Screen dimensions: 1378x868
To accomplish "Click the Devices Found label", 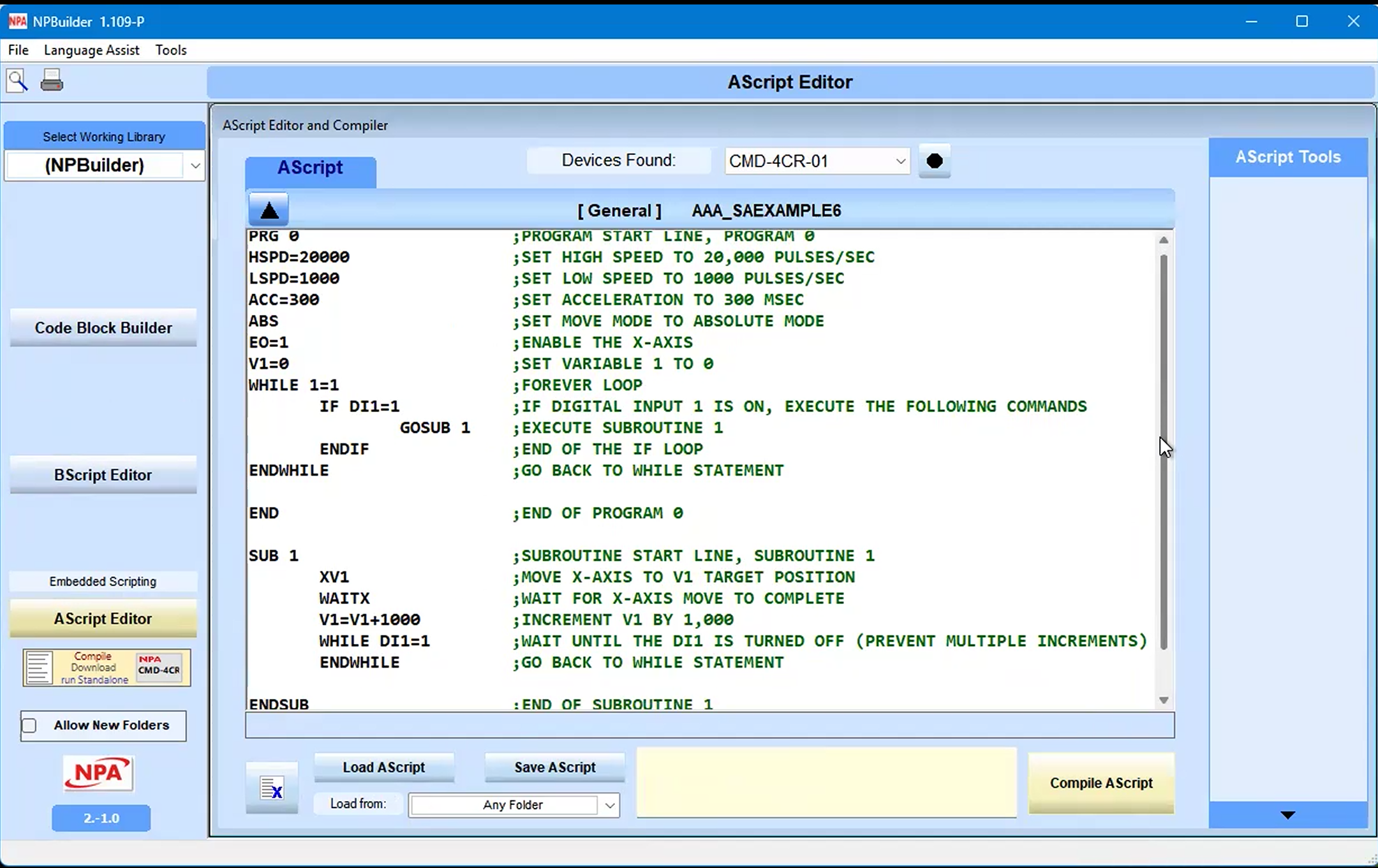I will coord(618,160).
